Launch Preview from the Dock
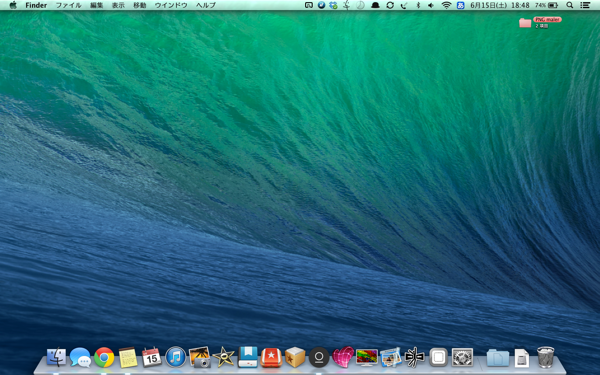Viewport: 600px width, 375px height. (390, 357)
